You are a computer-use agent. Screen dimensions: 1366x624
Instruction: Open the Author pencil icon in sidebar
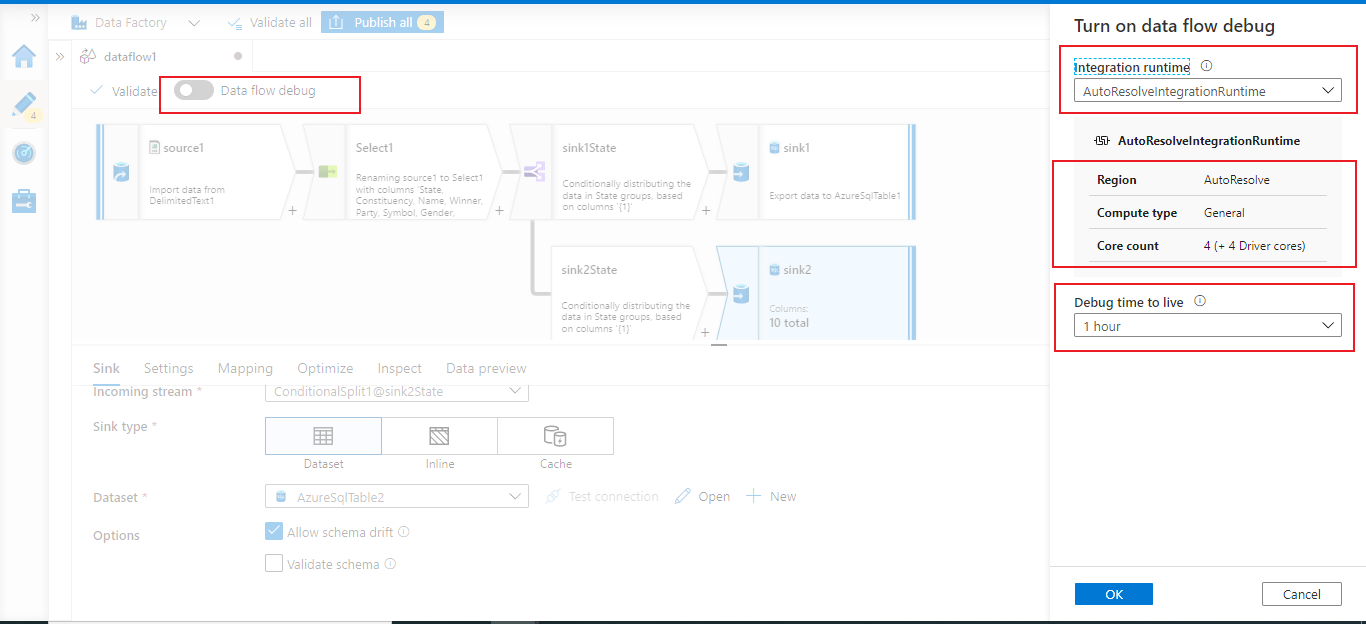[24, 104]
